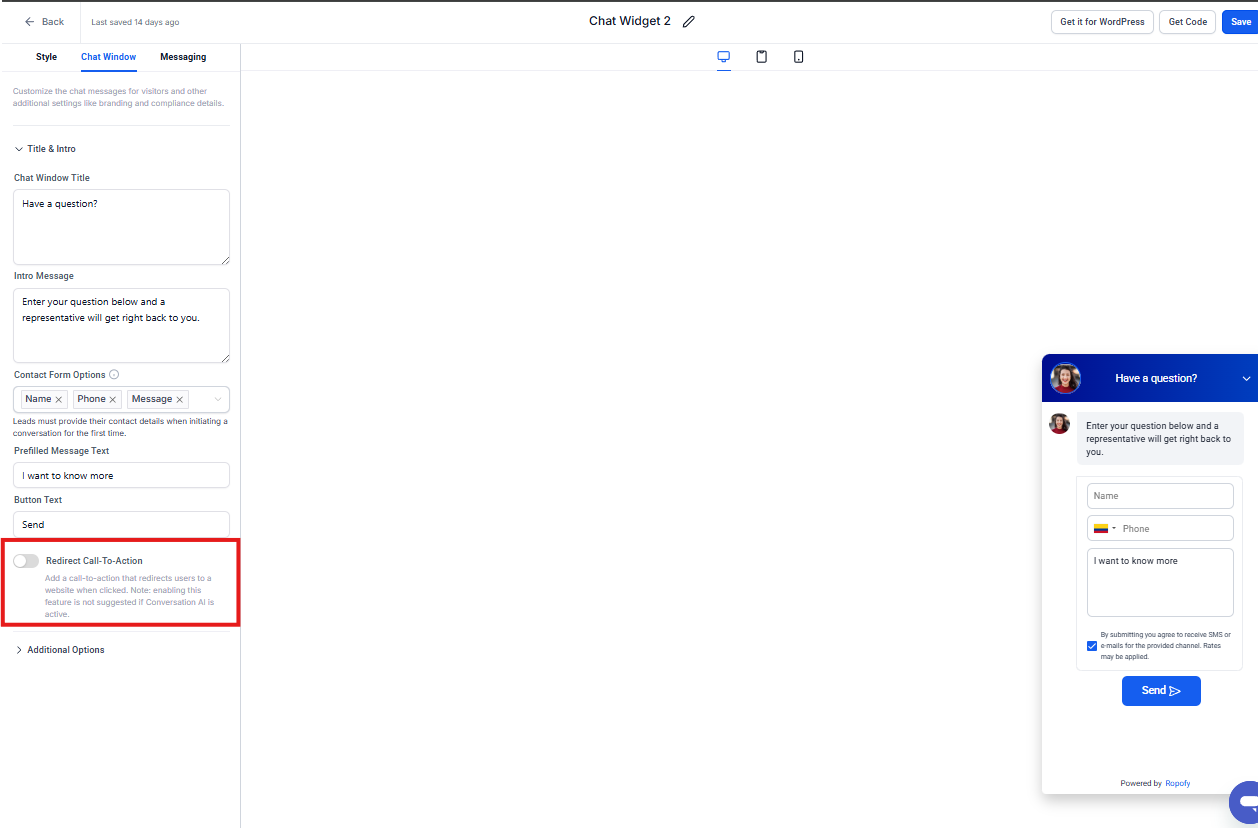Switch to mobile preview icon
Screen dimensions: 1258x828
pyautogui.click(x=798, y=57)
